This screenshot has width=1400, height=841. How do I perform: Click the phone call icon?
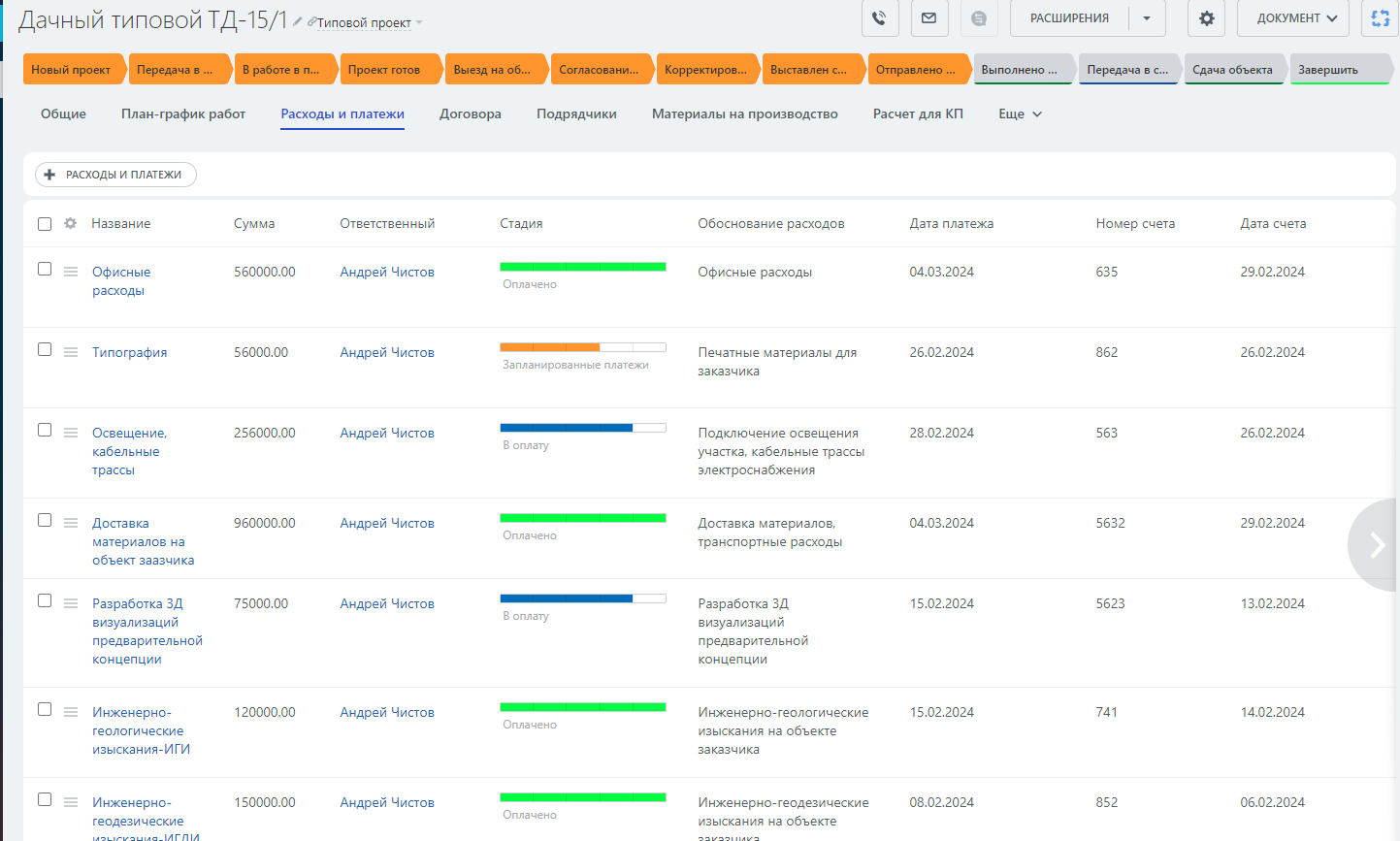pyautogui.click(x=879, y=18)
